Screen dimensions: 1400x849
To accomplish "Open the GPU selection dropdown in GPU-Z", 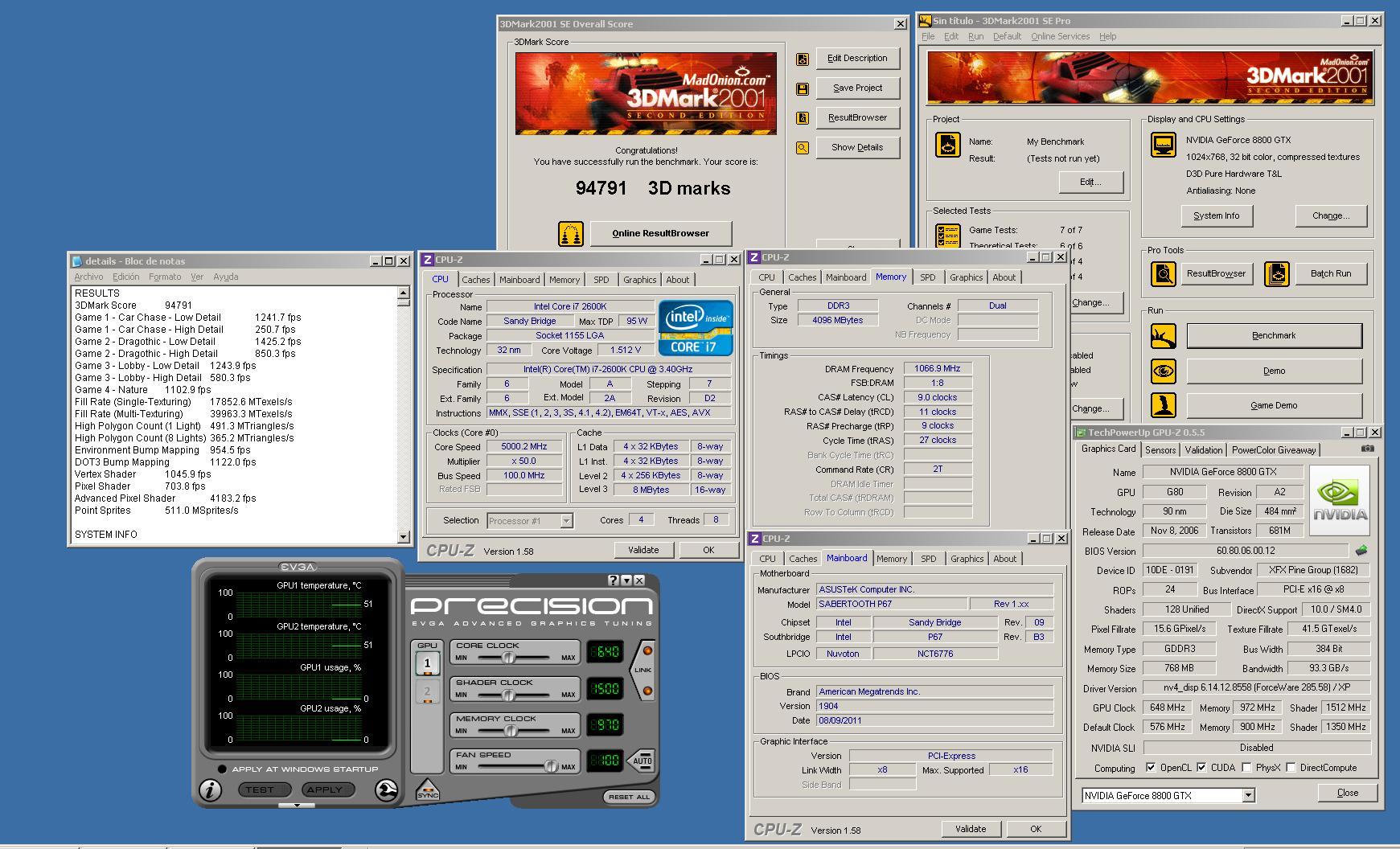I will [1248, 795].
